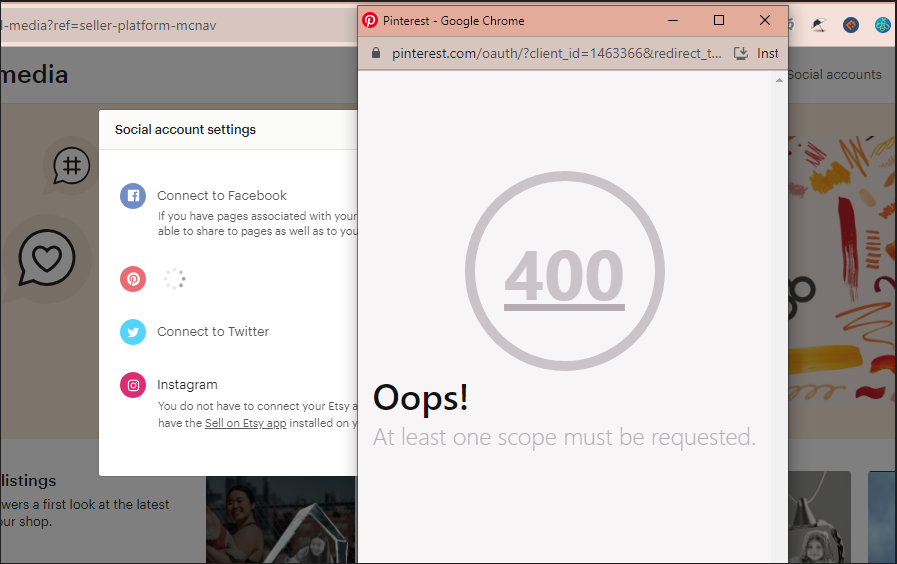Open the Social accounts tab
The image size is (897, 564).
835,75
